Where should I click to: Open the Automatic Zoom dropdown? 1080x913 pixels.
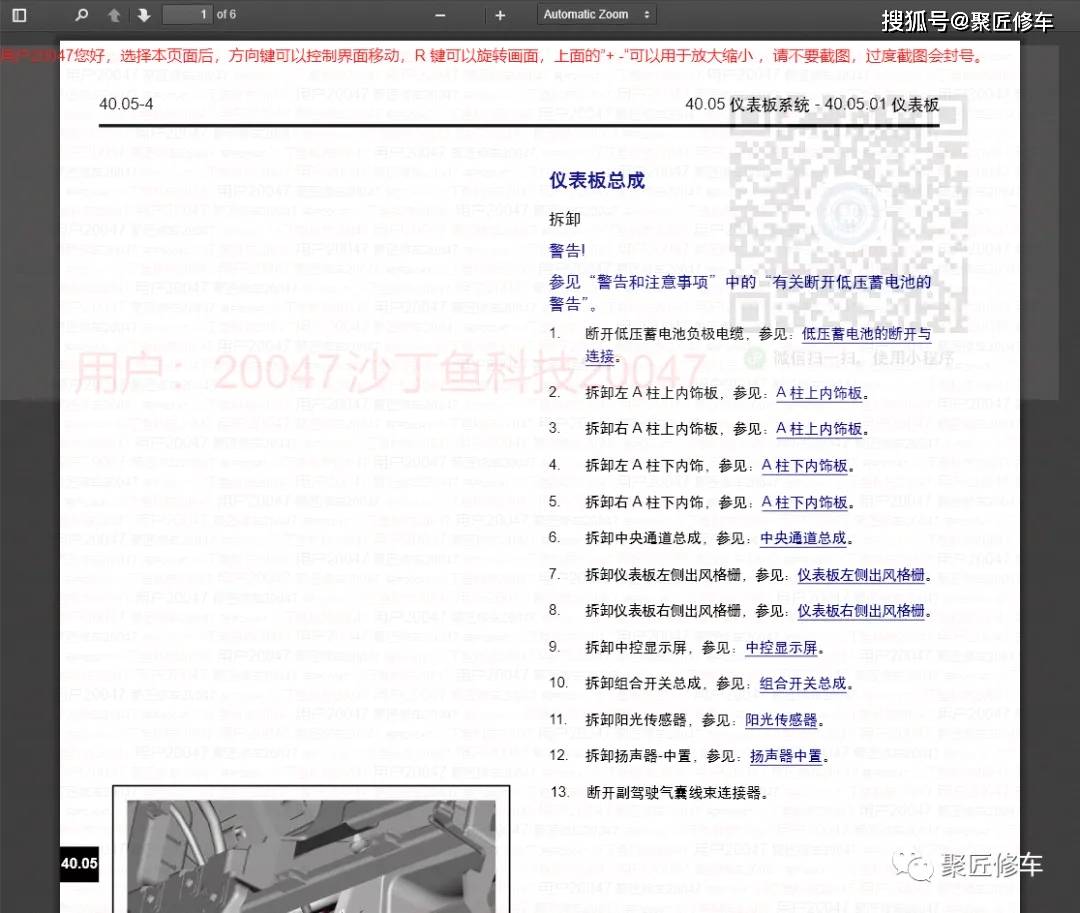point(597,15)
